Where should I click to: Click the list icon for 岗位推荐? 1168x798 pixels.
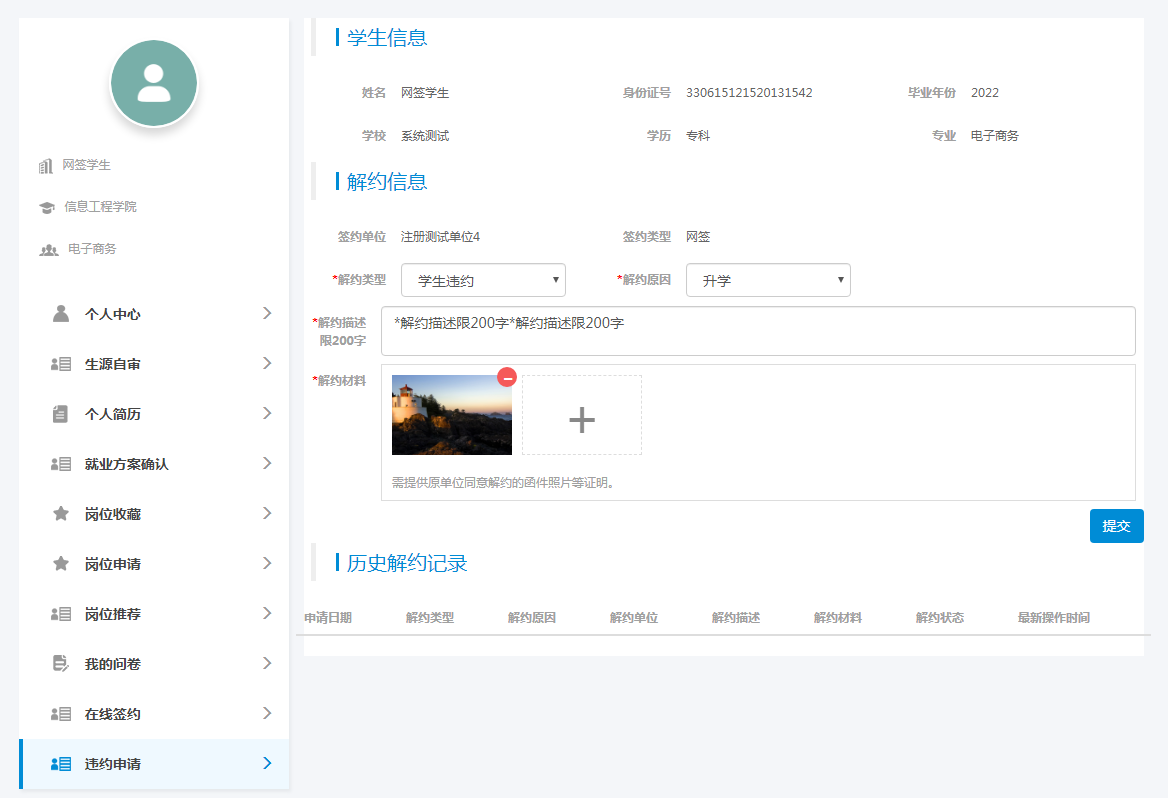point(61,614)
